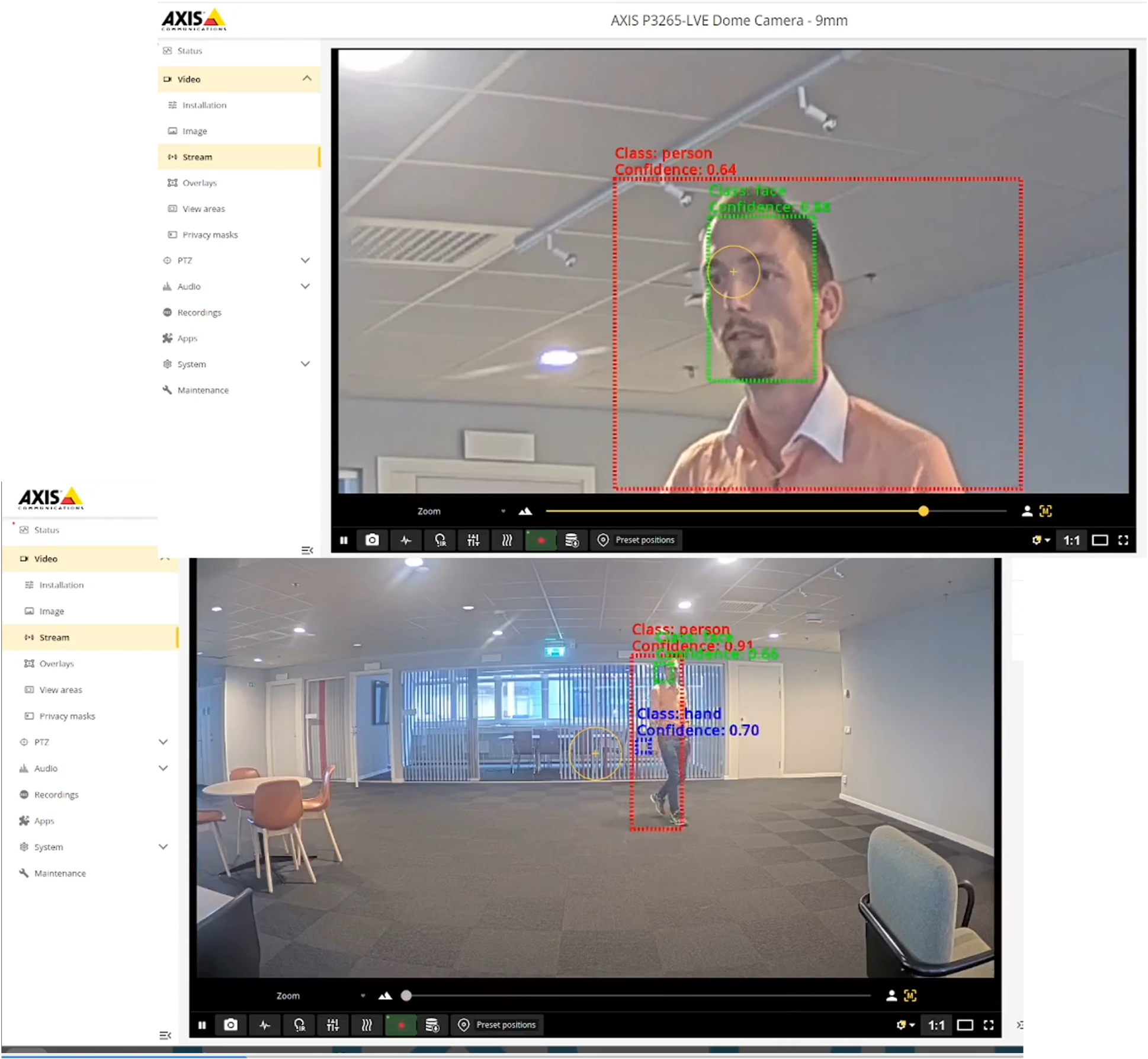Open Image settings in the upper sidebar
1148x1059 pixels.
[x=239, y=132]
